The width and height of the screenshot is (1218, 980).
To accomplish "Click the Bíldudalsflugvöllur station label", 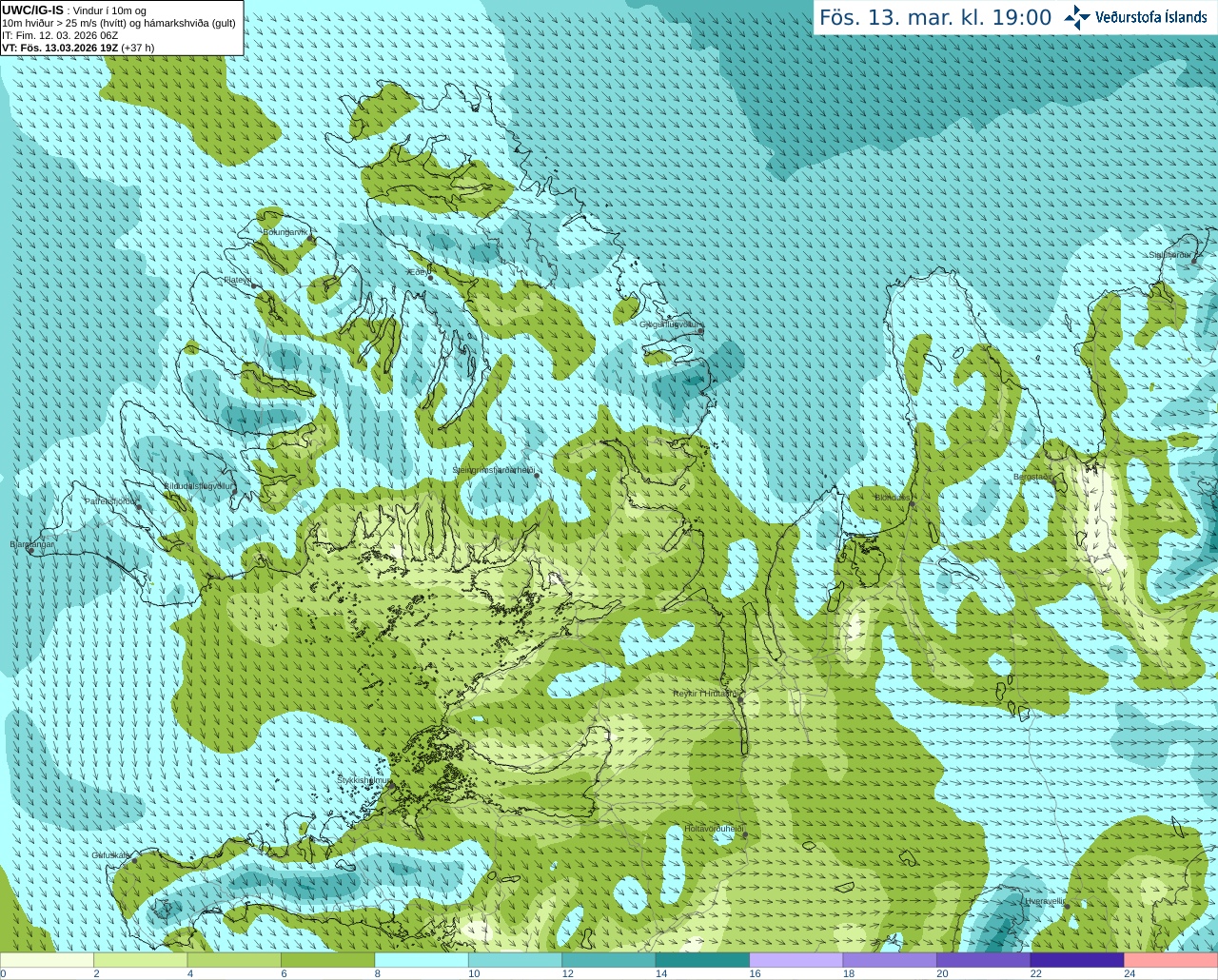I will tap(199, 485).
